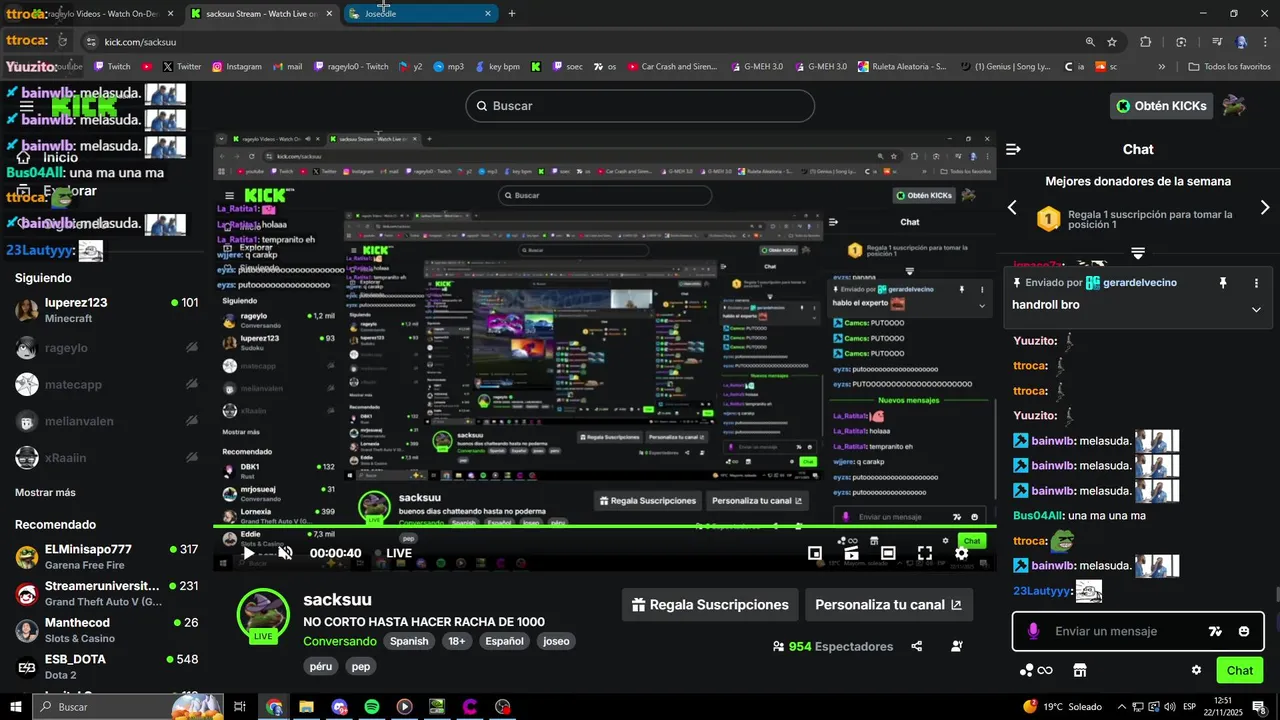Share the stream via share icon
This screenshot has width=1280, height=720.
click(917, 646)
